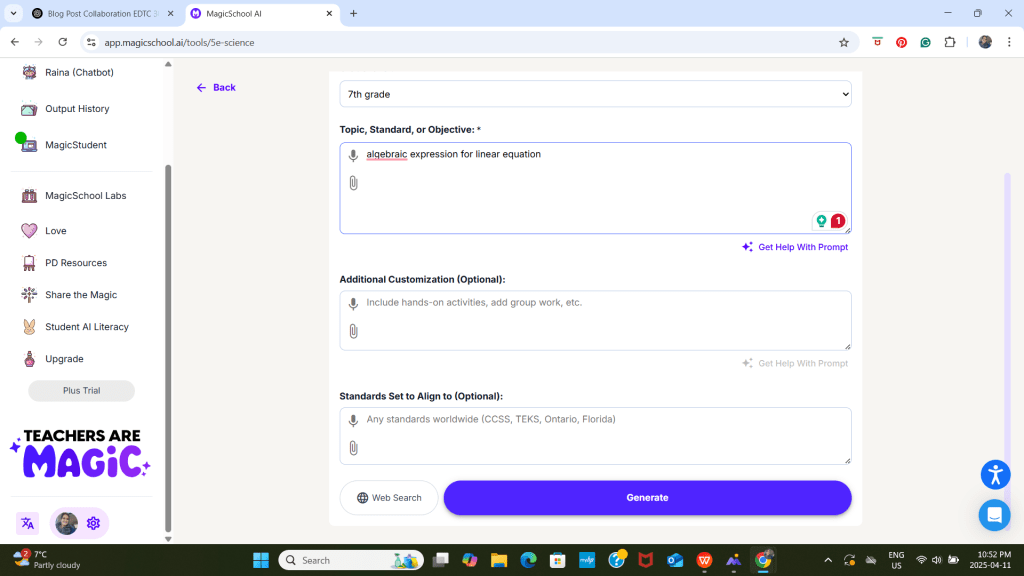Open Raina (Chatbot) in sidebar

tap(79, 72)
